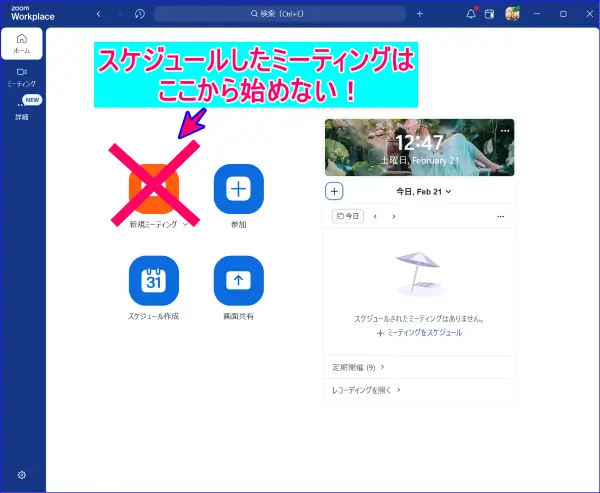Maximize the Zoom Workplace window
Image resolution: width=600 pixels, height=493 pixels.
point(563,14)
